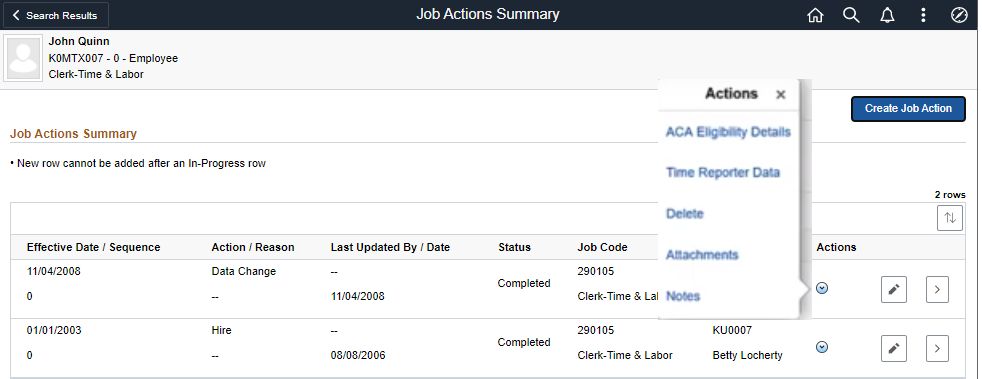Click effective date 01/01/2003 cell
Screen dimensions: 982x379
coord(54,330)
